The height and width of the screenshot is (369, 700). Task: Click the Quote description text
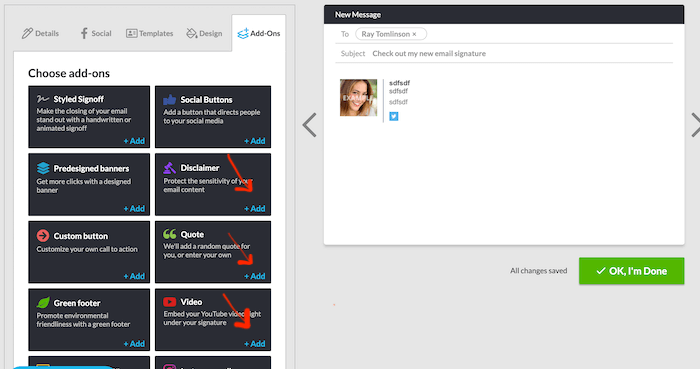206,251
